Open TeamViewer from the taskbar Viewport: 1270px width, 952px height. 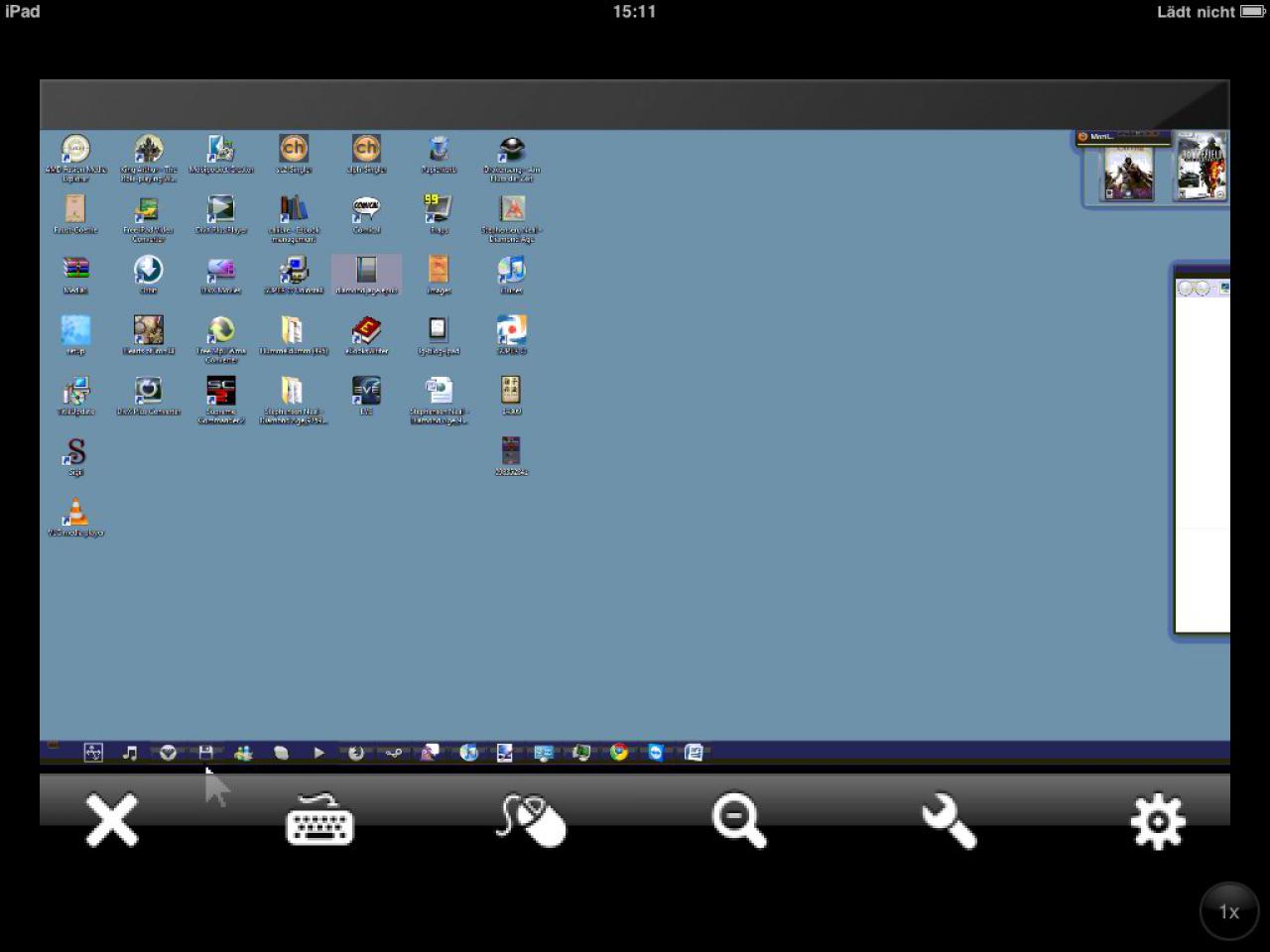click(x=656, y=752)
